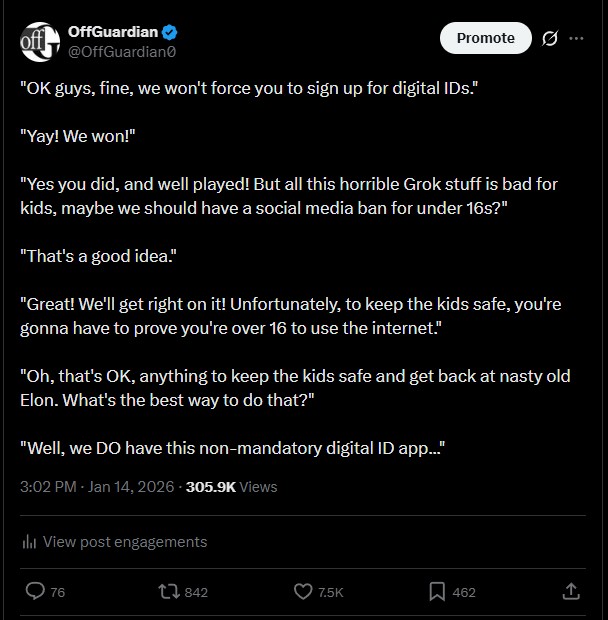
Task: Click the reply speech bubble icon
Action: coord(34,591)
